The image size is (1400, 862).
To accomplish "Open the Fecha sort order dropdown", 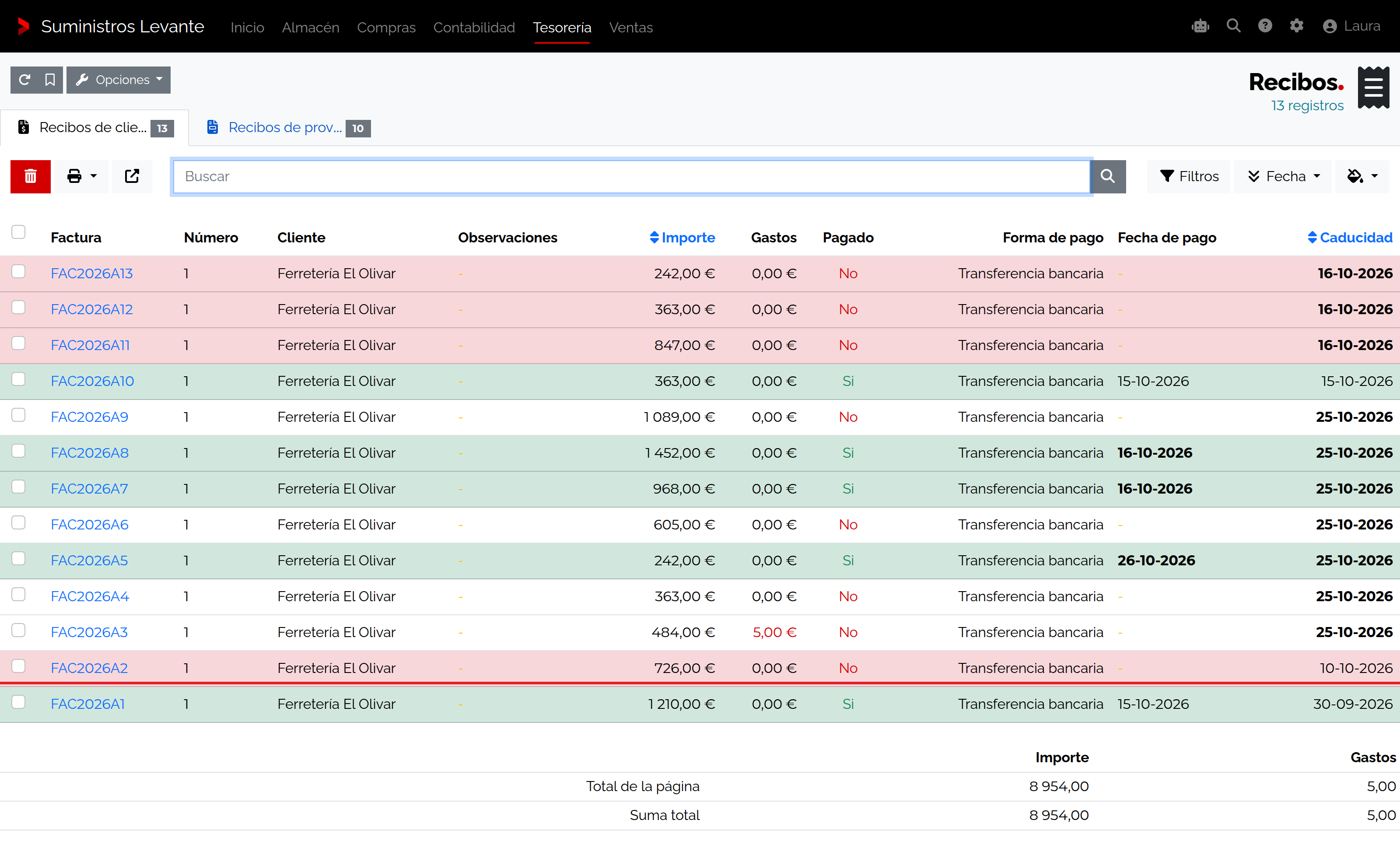I will point(1283,176).
